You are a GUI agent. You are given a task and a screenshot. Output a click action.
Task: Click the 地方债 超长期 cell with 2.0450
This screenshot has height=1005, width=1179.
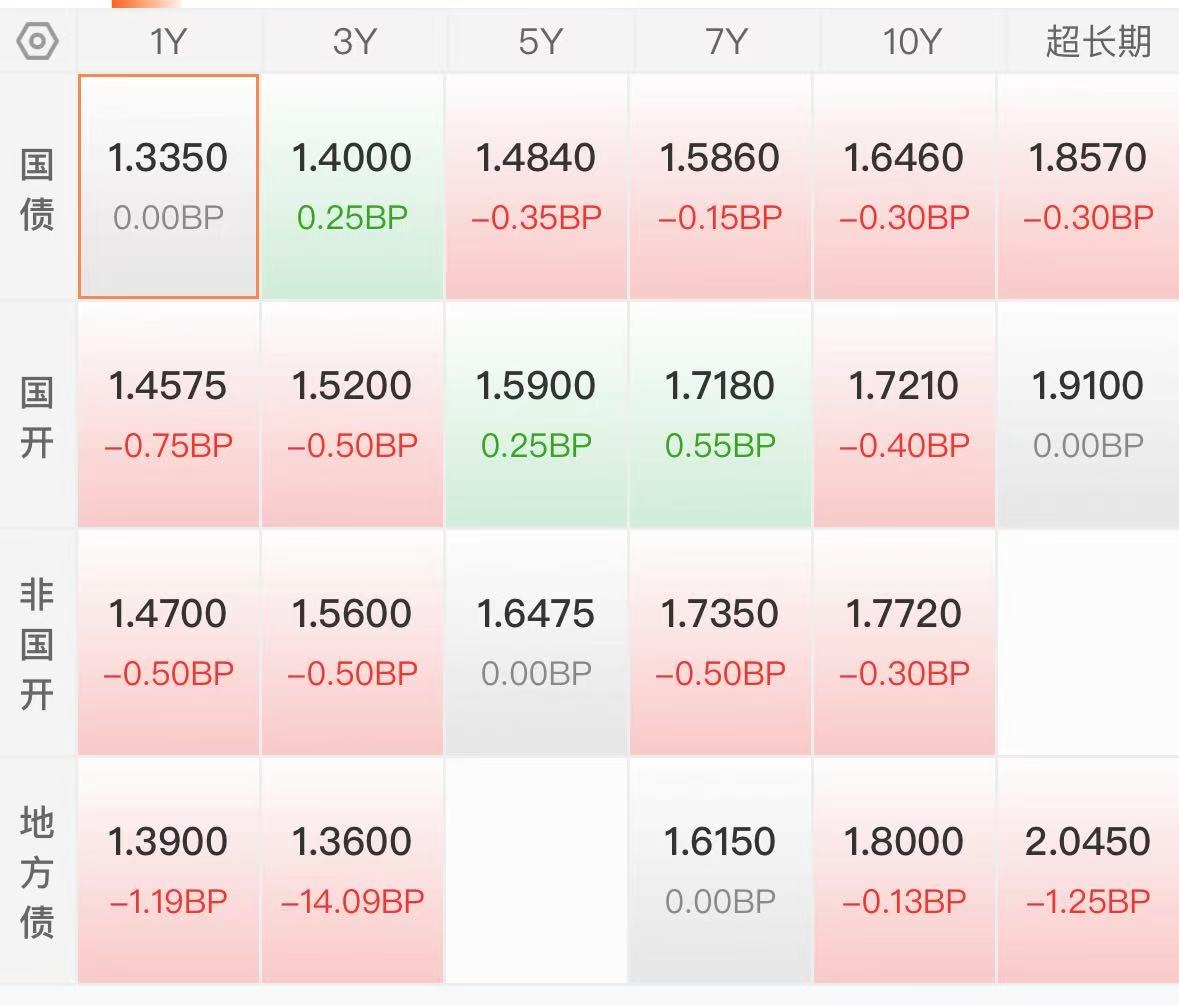(x=1088, y=868)
